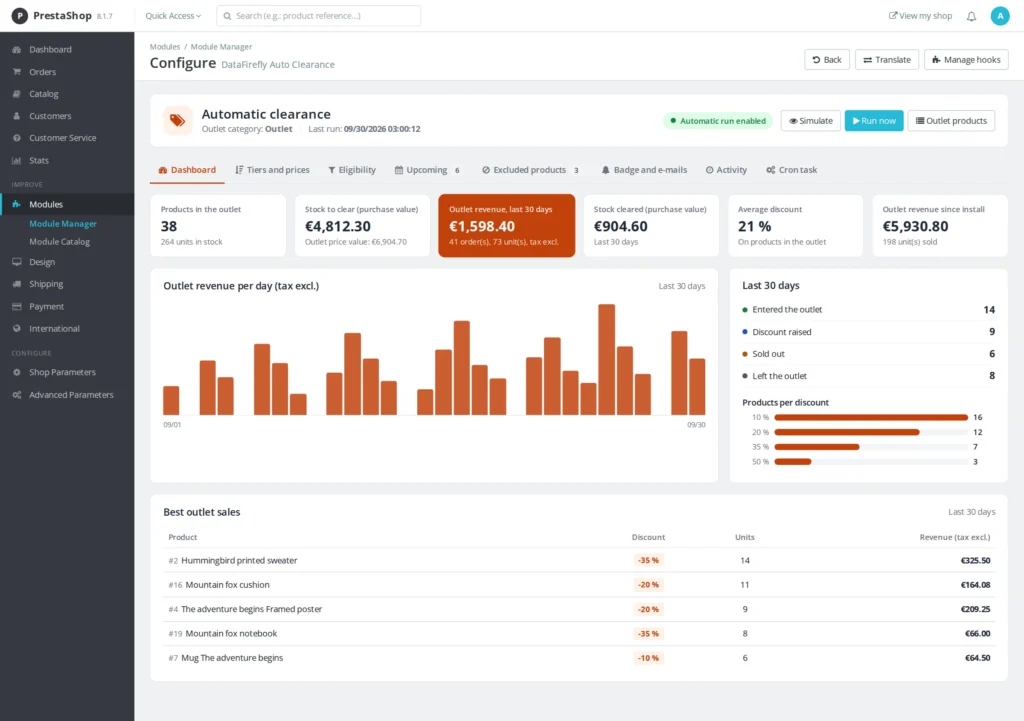1024x721 pixels.
Task: Click the Advanced Parameters gears icon
Action: click(x=16, y=395)
